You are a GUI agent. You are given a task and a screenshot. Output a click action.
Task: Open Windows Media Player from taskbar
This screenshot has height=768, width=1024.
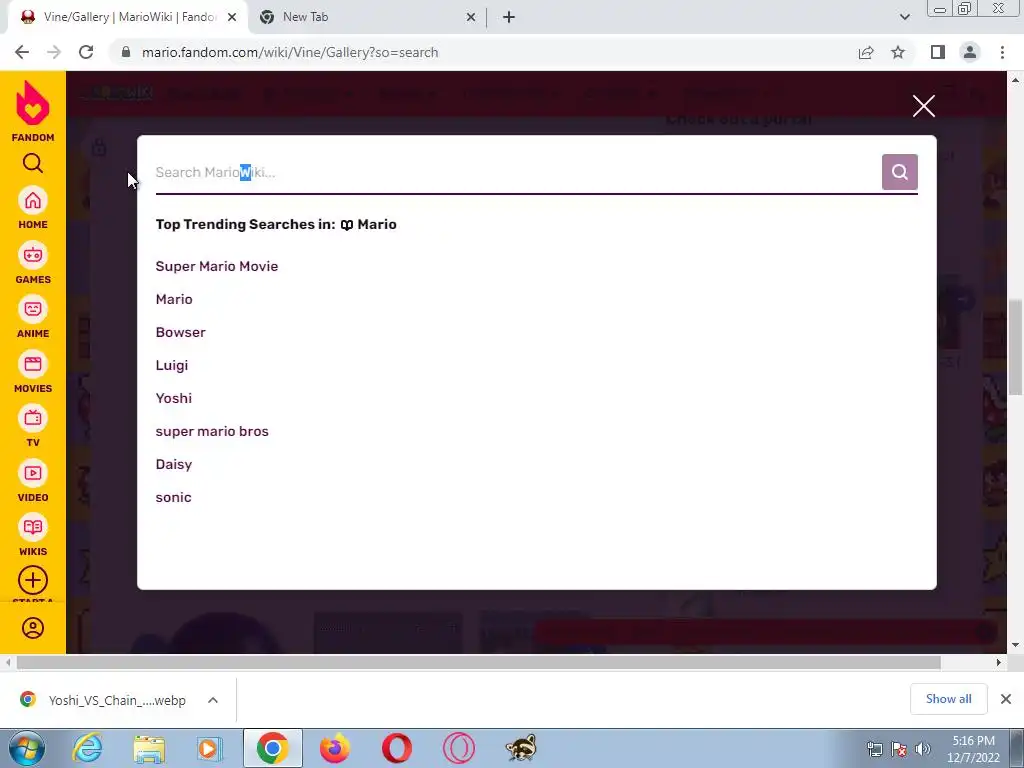coord(210,748)
